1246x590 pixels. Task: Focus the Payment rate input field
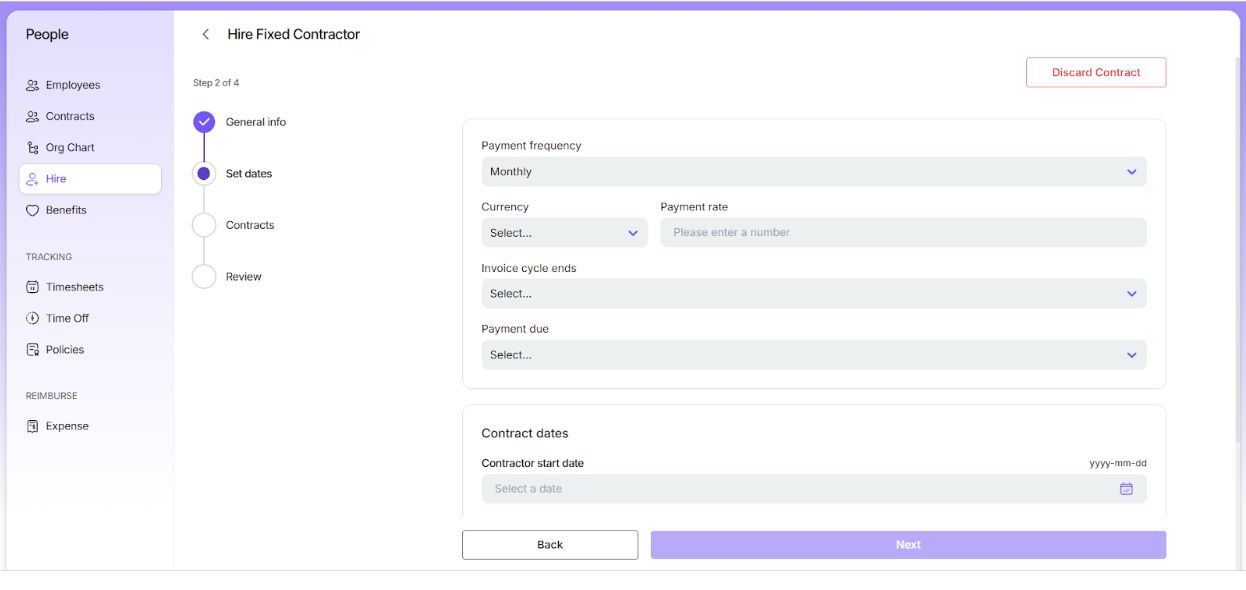(903, 233)
